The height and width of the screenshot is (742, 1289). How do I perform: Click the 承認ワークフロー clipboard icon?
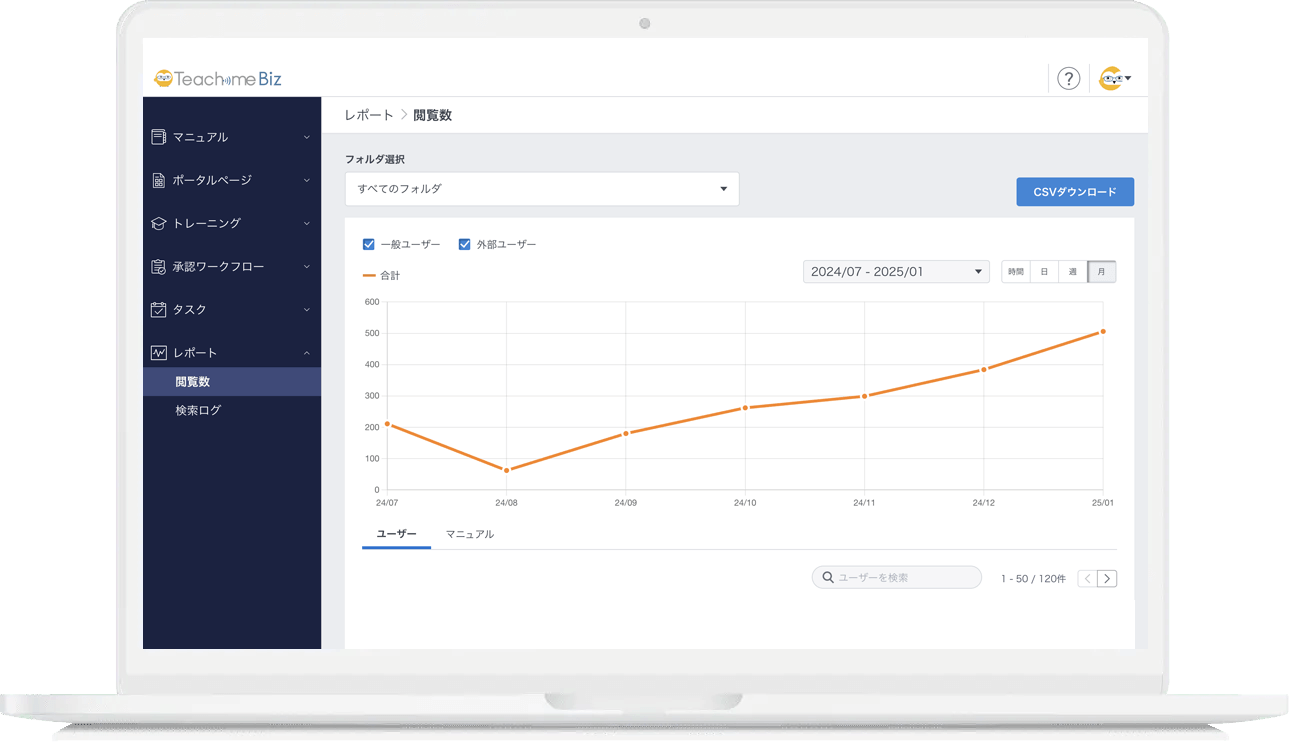[x=158, y=267]
